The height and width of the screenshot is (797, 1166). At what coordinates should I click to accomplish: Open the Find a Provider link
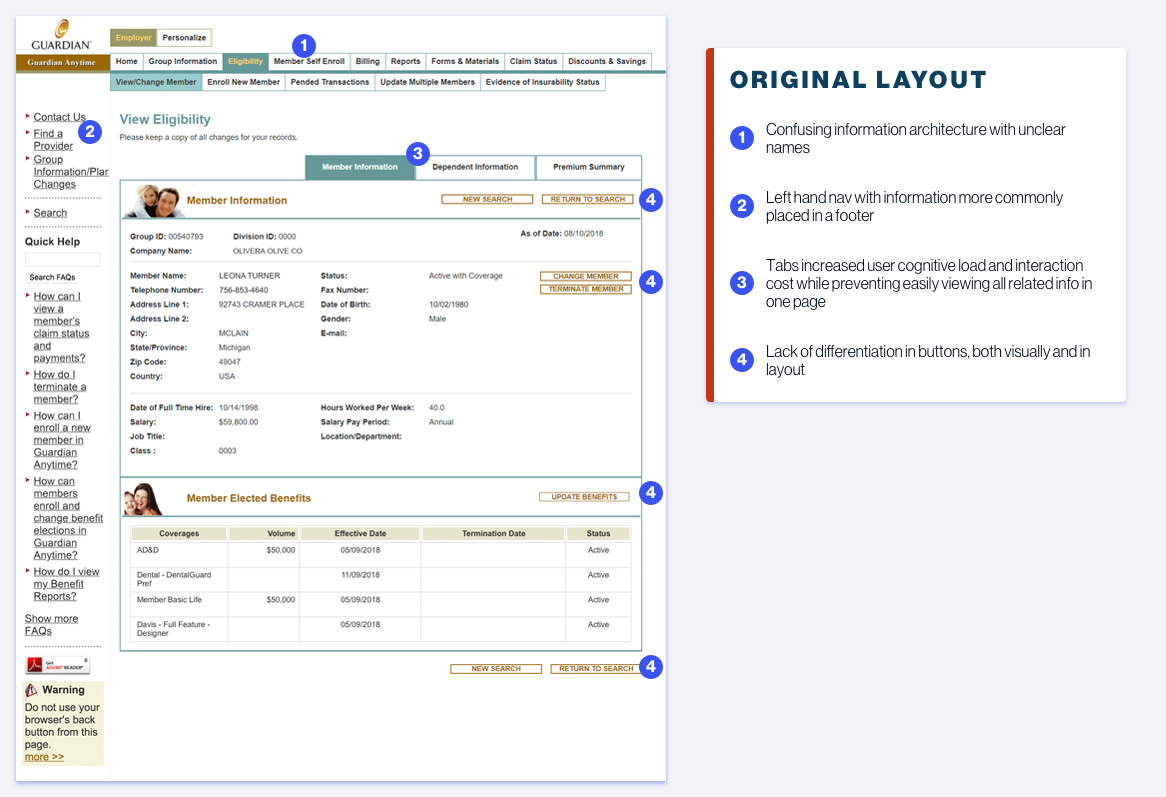(x=53, y=140)
